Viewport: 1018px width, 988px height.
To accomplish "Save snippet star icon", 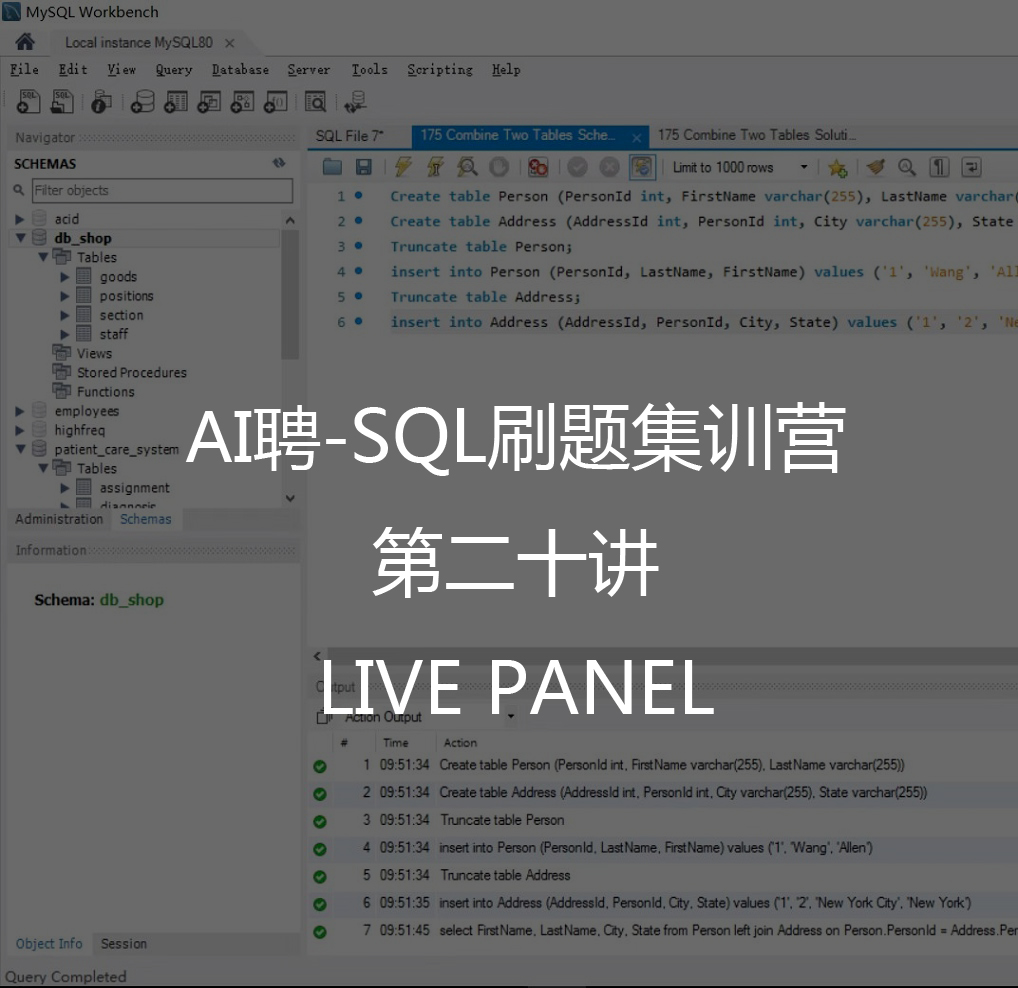I will 837,167.
